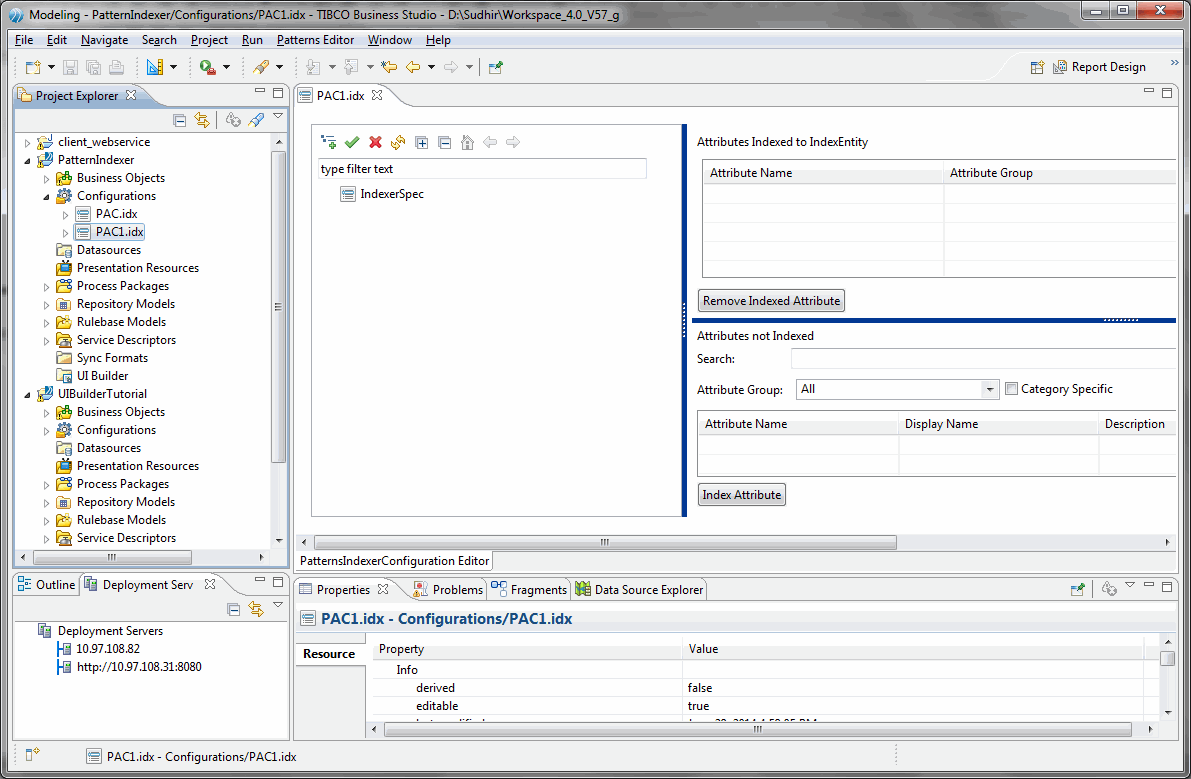Expand the client_webservice project
This screenshot has width=1191, height=779.
coord(28,142)
